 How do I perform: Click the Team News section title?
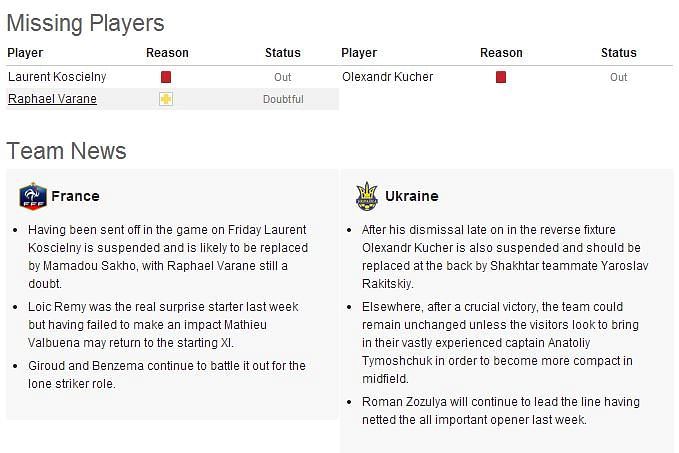[66, 151]
